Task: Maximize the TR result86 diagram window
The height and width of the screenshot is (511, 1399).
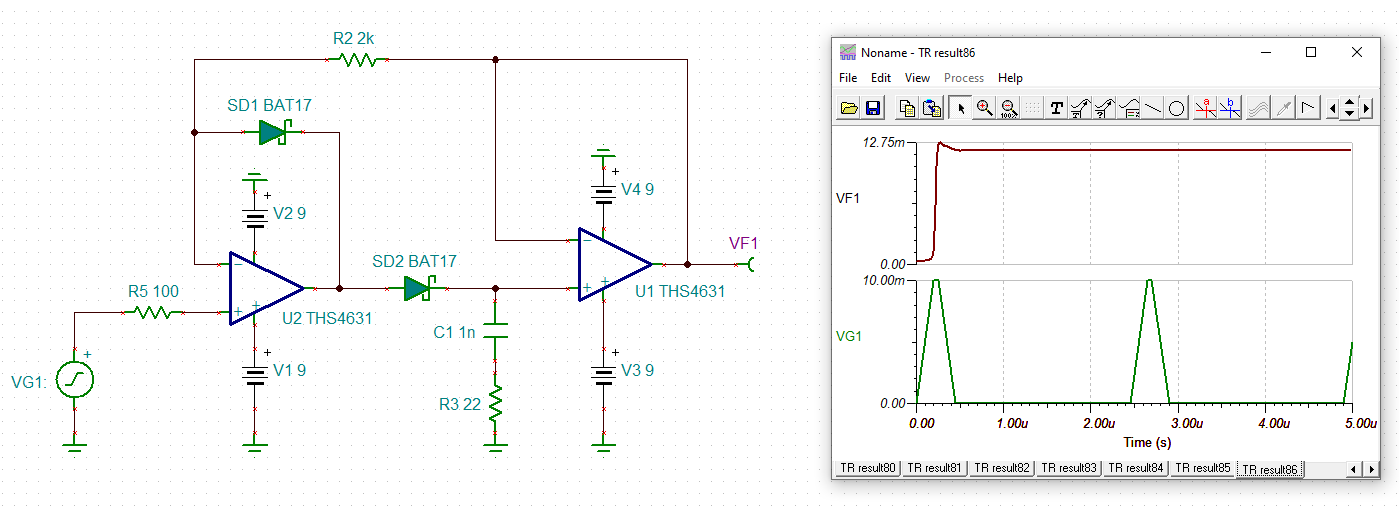Action: point(1310,53)
